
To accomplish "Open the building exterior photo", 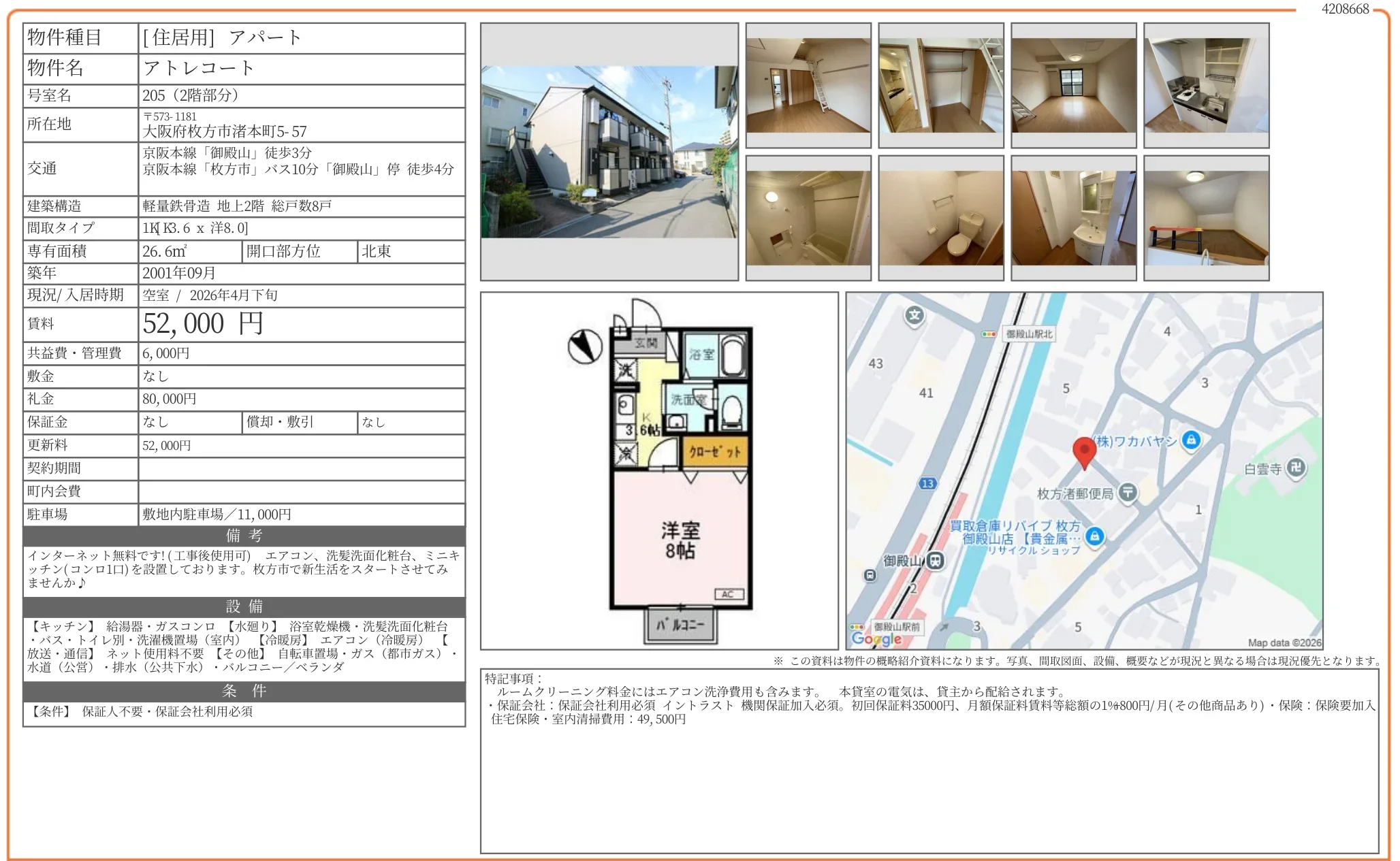I will [609, 152].
